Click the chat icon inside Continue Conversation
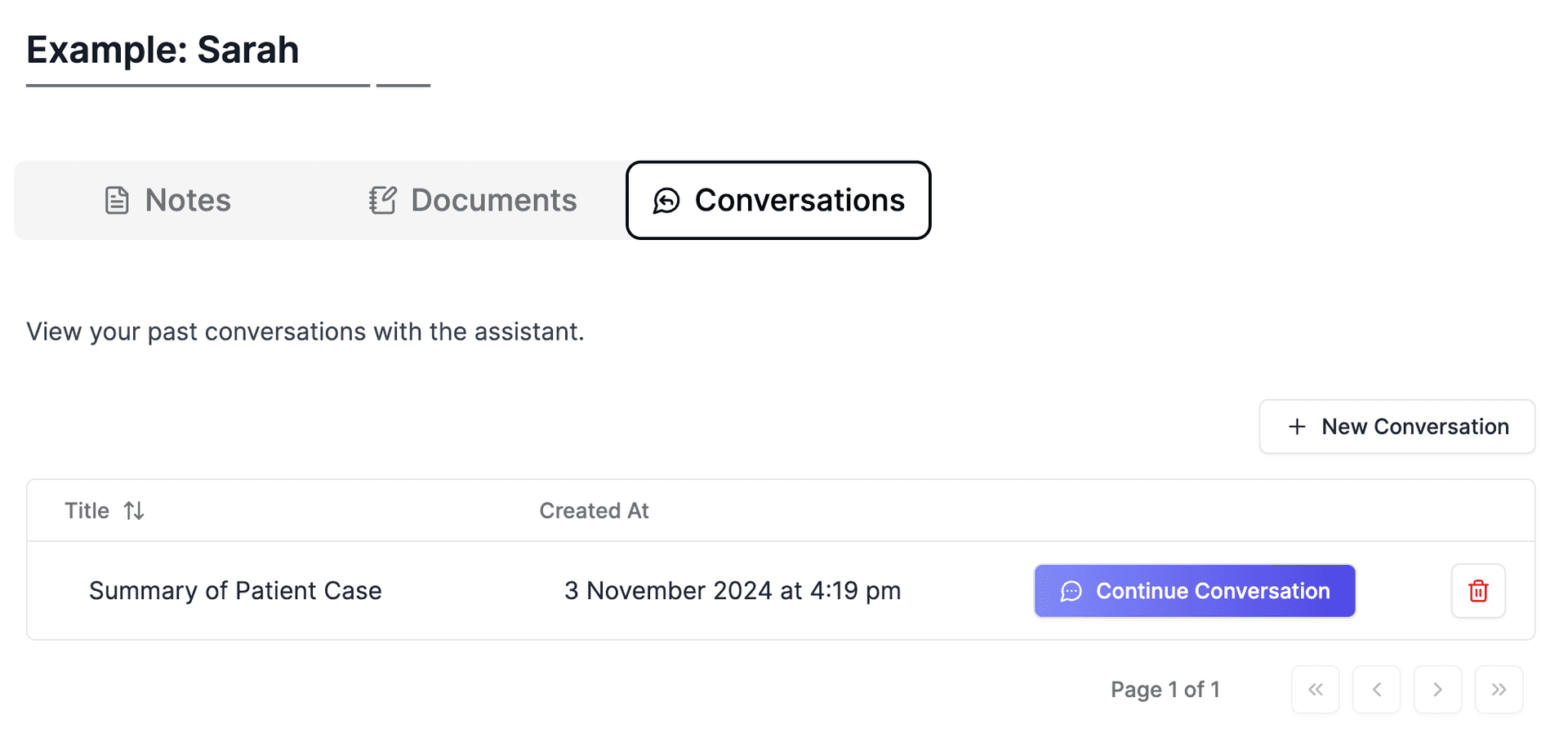Image resolution: width=1568 pixels, height=746 pixels. click(x=1071, y=591)
